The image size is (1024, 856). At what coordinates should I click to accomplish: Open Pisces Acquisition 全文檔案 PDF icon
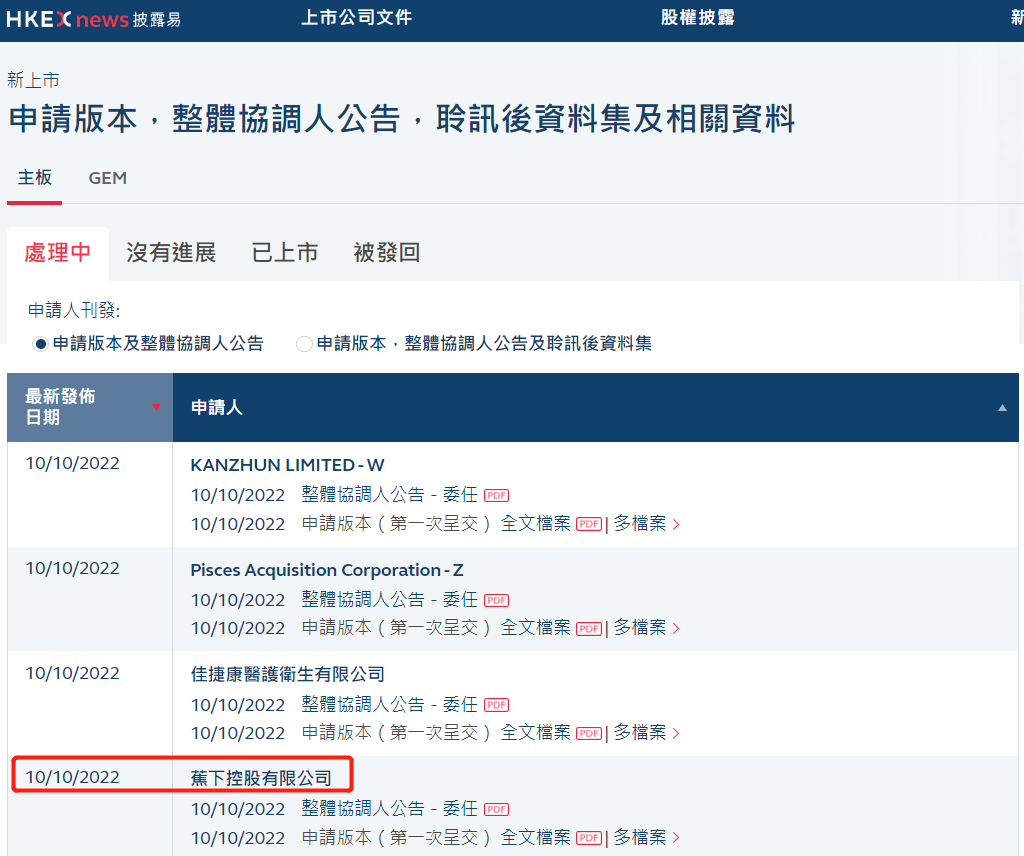588,628
